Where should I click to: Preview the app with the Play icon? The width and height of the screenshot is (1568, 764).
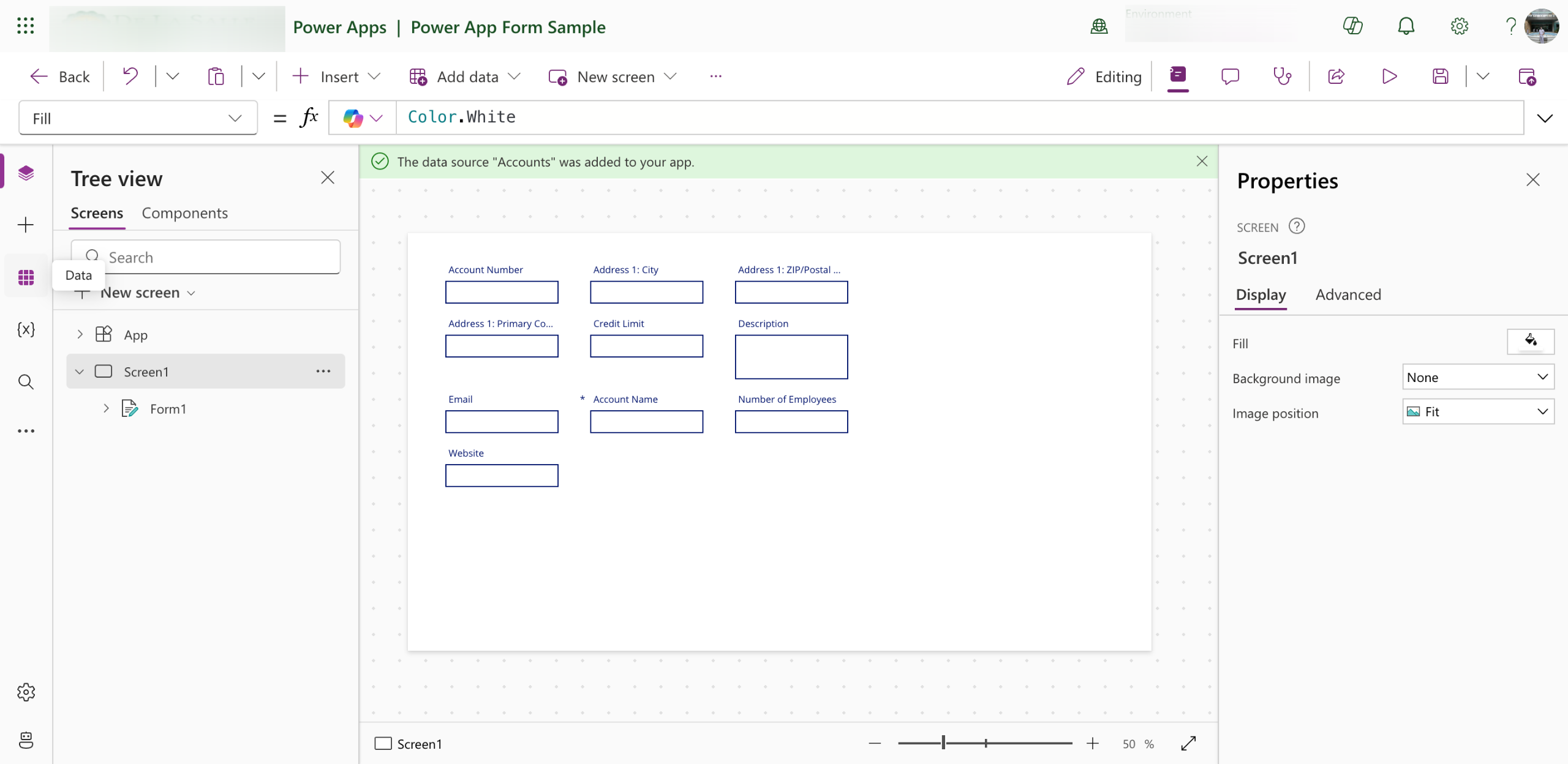click(1389, 77)
